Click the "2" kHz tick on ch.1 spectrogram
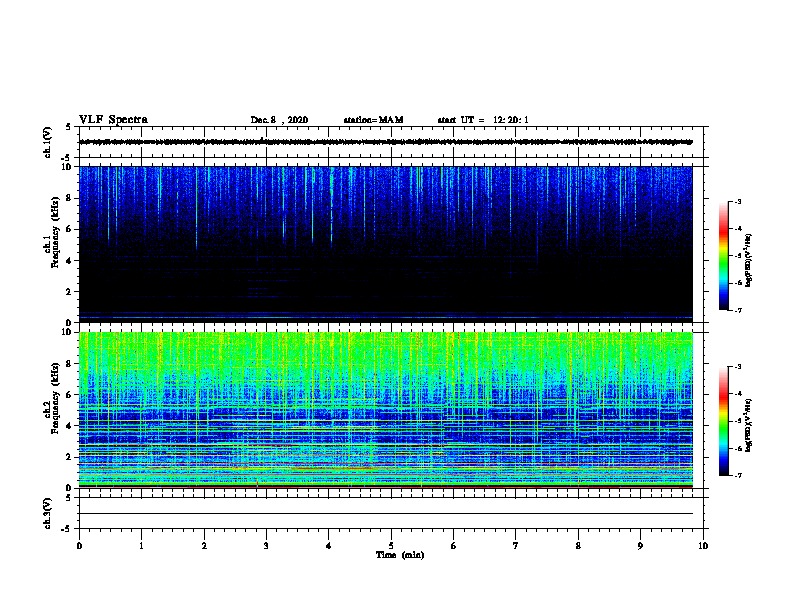The image size is (792, 612). (69, 291)
